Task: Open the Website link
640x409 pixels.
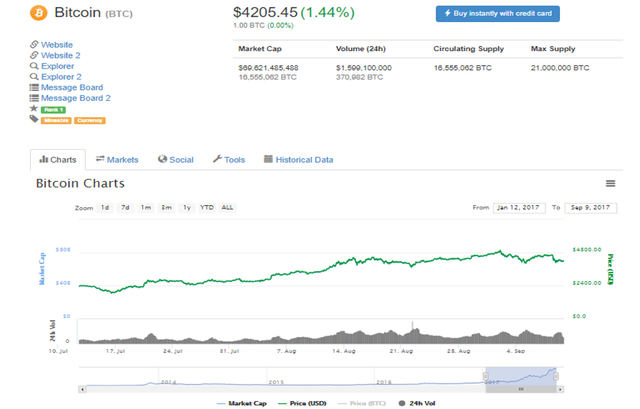Action: click(x=57, y=45)
